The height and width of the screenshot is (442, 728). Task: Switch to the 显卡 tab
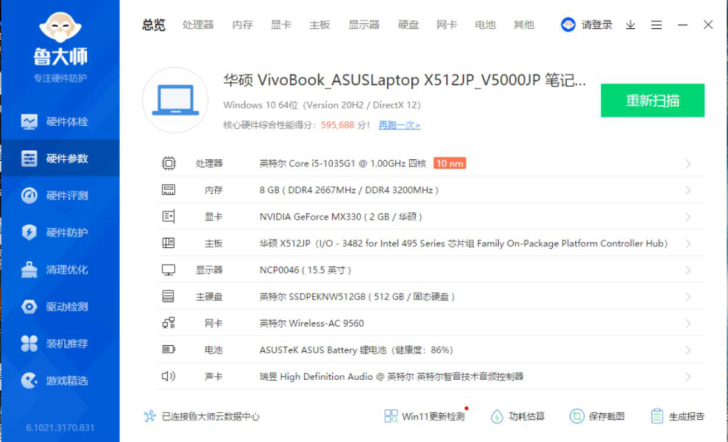281,25
